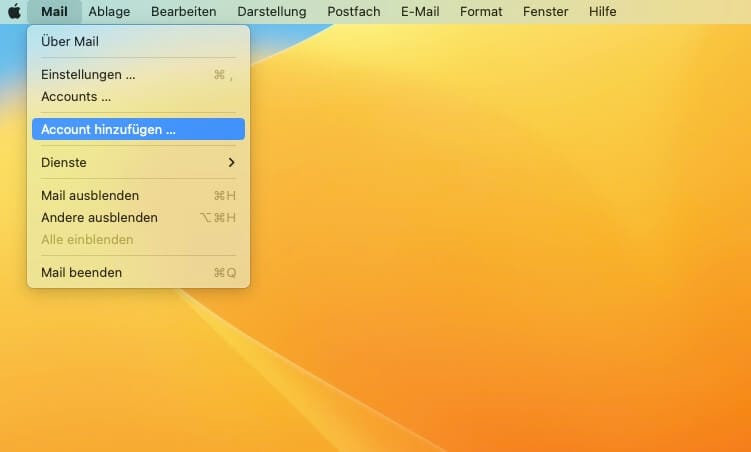Expand the Dienste submenu

(64, 163)
